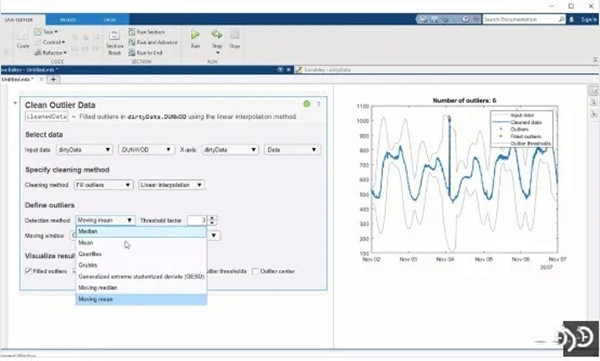Open the Refactor dropdown in the ribbon
Viewport: 600px width, 361px height.
pyautogui.click(x=51, y=53)
